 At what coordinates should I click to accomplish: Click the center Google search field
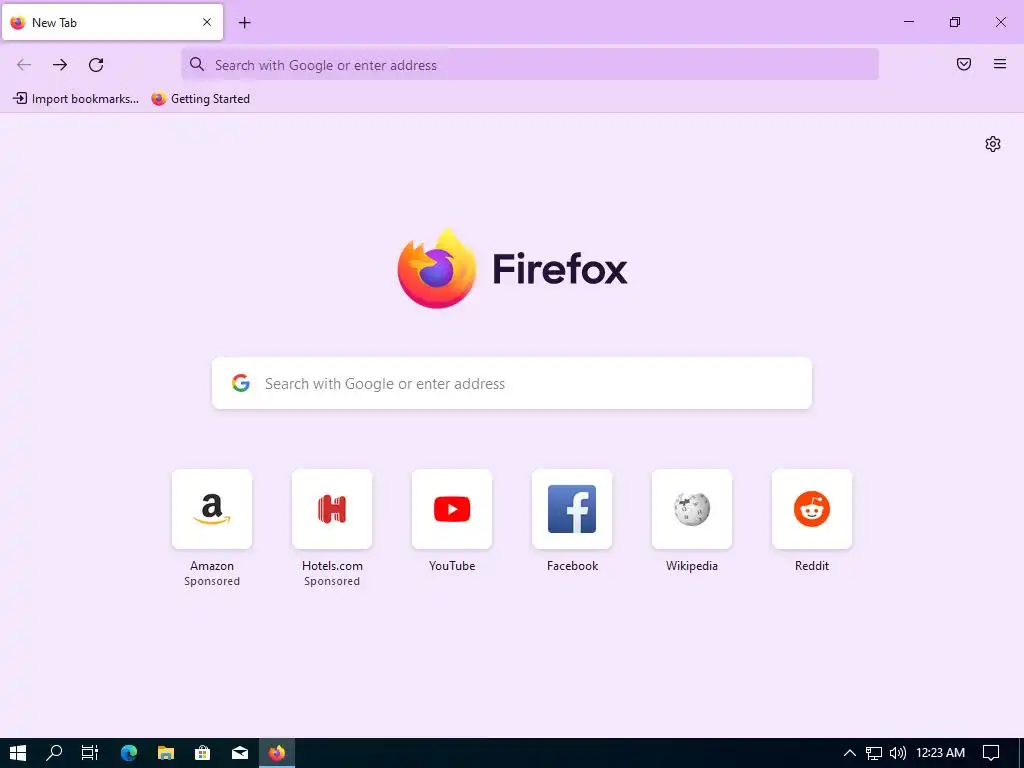click(512, 383)
